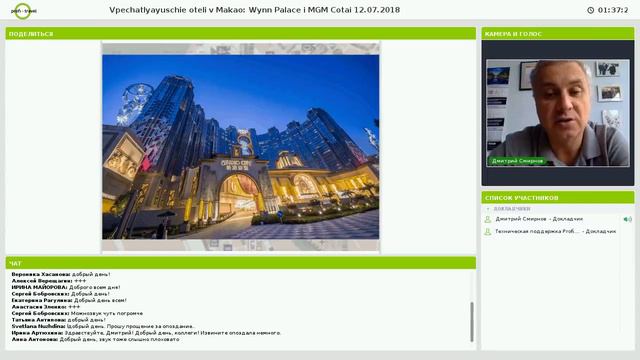This screenshot has width=640, height=360.
Task: Click the Вероника Хасанова chat message
Action: [61, 274]
